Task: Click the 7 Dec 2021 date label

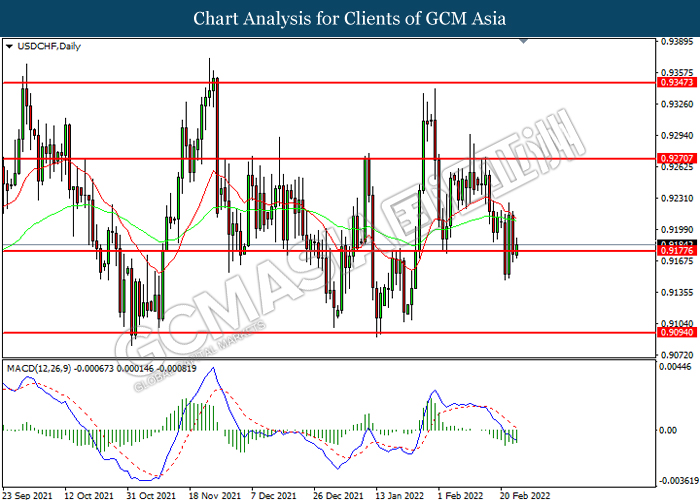Action: click(276, 495)
